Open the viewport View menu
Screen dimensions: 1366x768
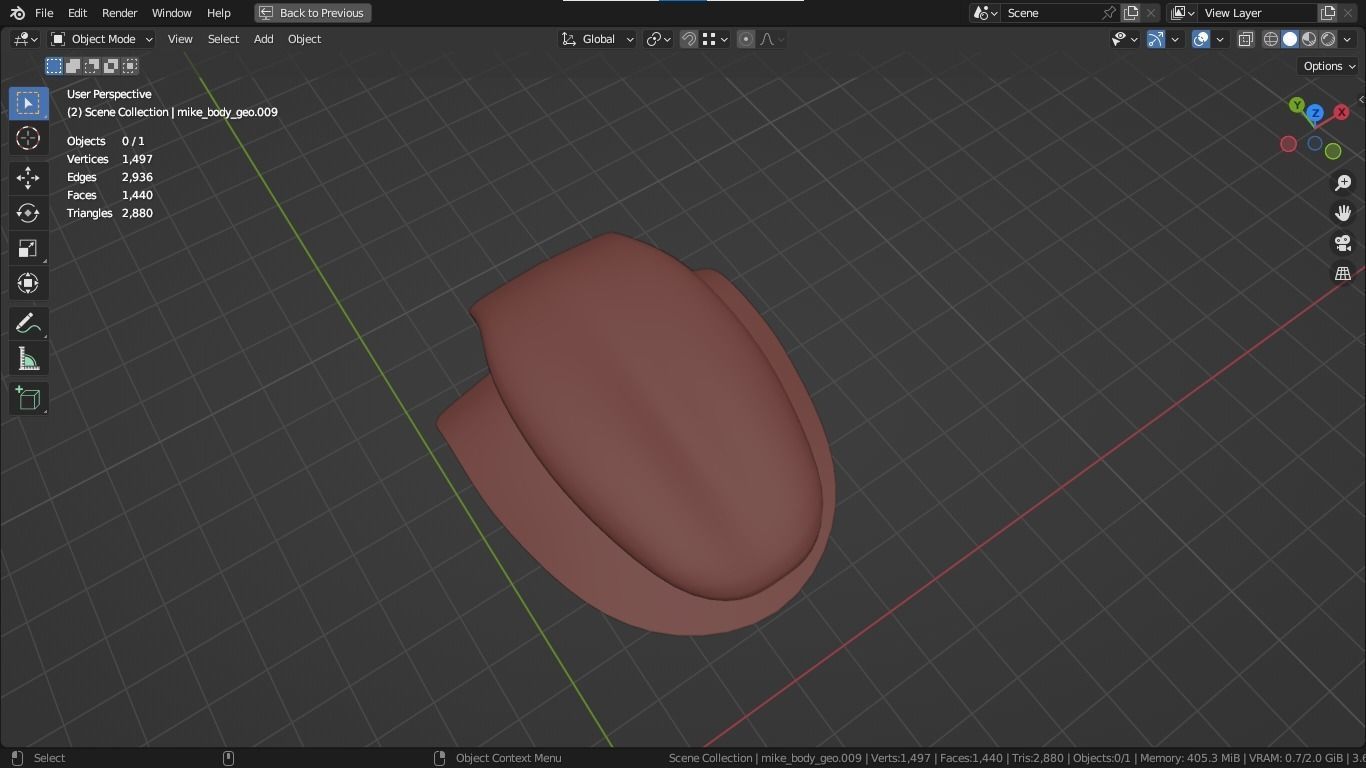coord(180,39)
